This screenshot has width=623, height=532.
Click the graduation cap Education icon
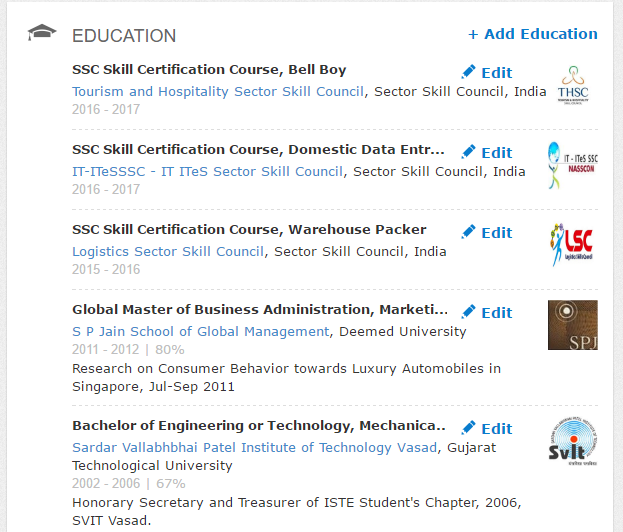tap(42, 32)
